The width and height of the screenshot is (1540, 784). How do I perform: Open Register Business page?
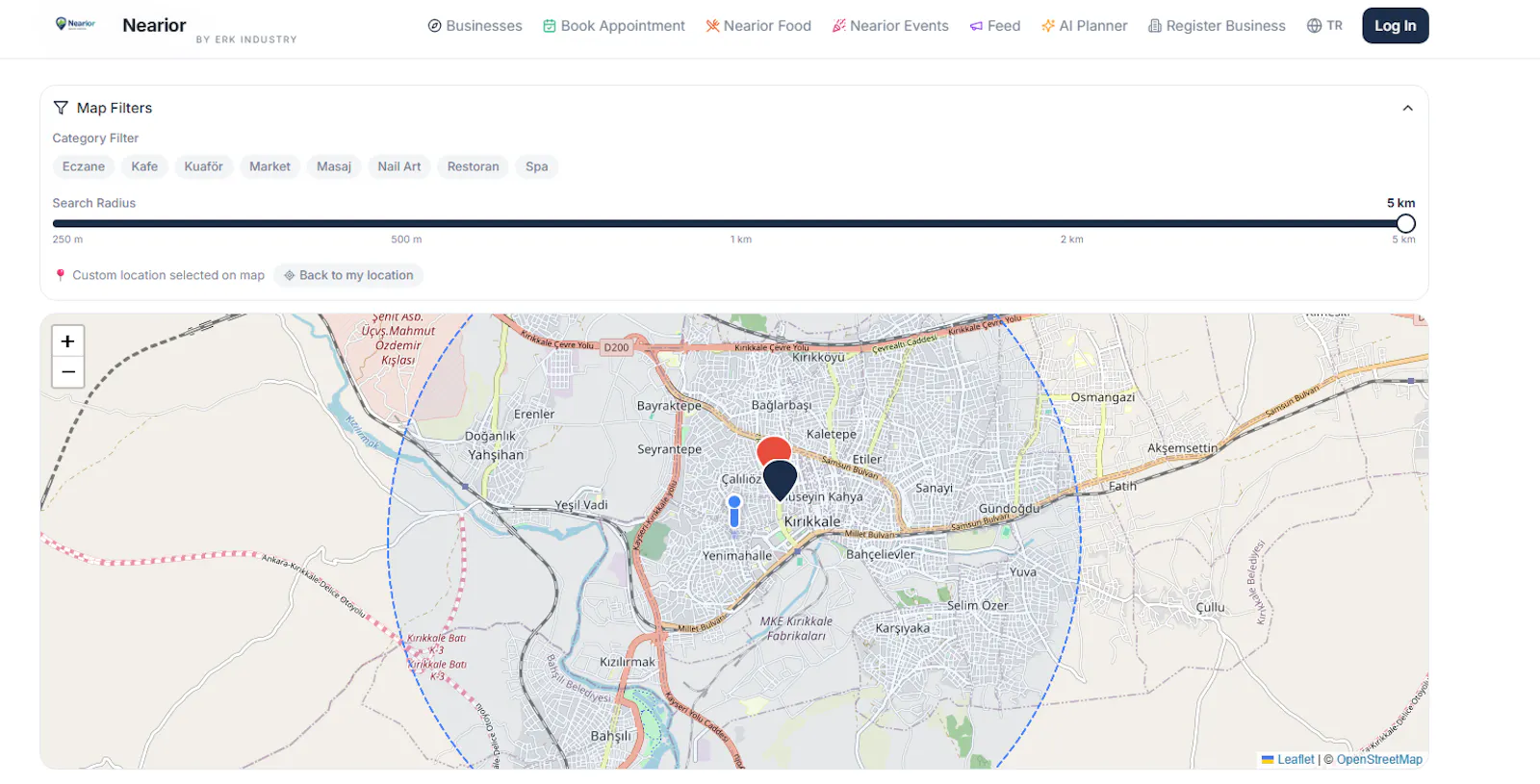[x=1217, y=26]
